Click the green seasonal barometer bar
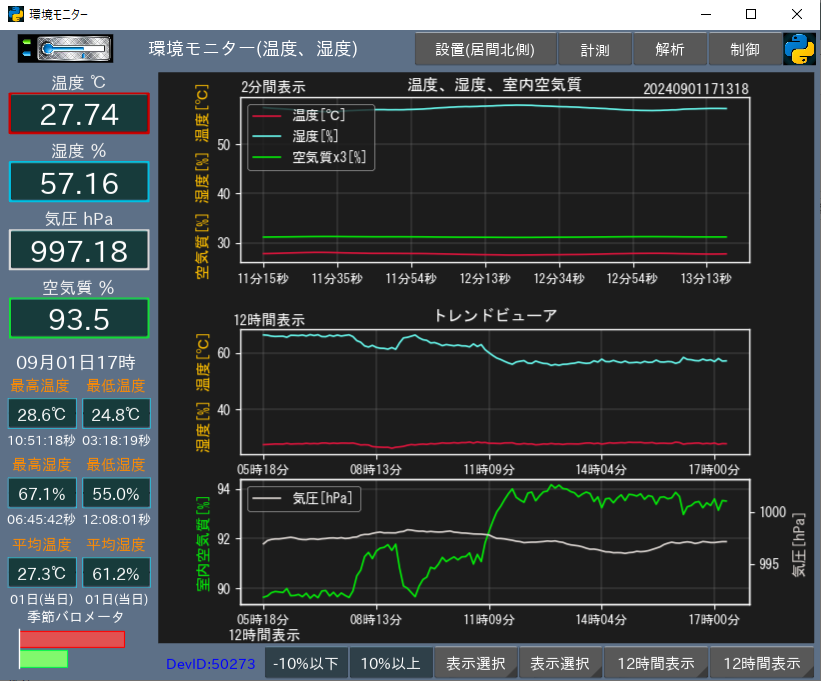Image resolution: width=821 pixels, height=681 pixels. 43,658
